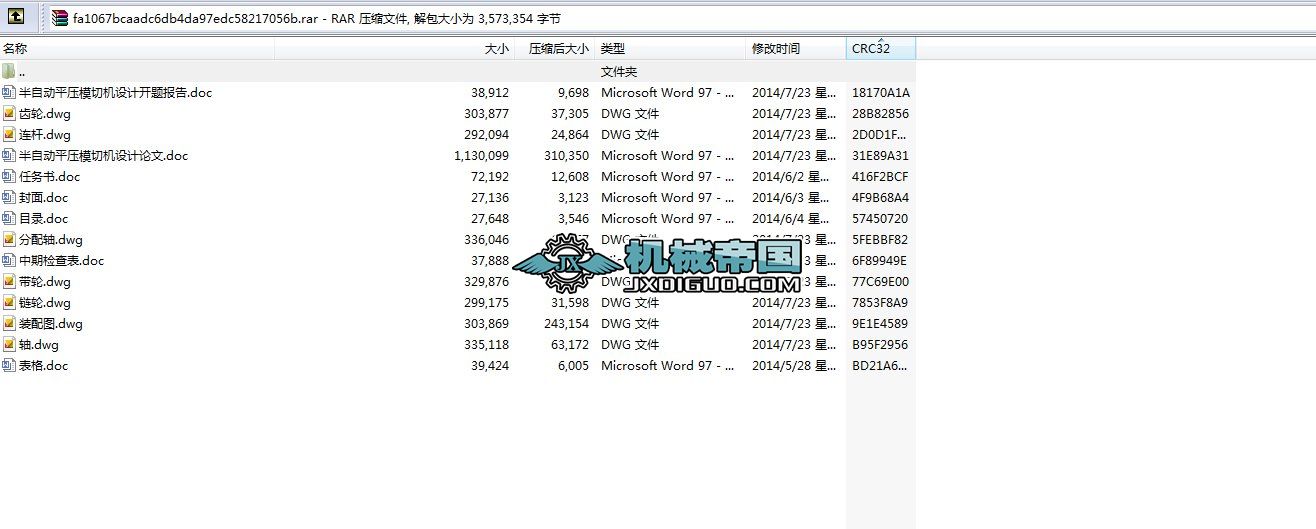Click size value 72,192

click(490, 176)
